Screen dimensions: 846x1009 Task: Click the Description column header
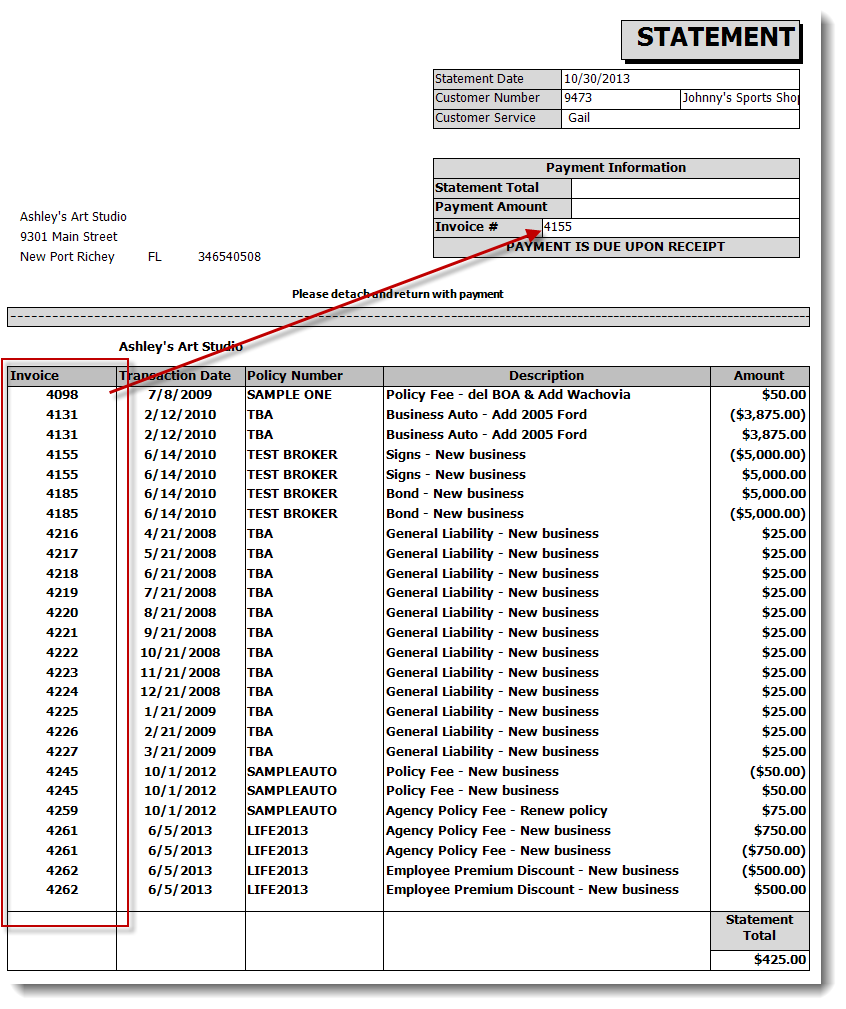(x=546, y=376)
